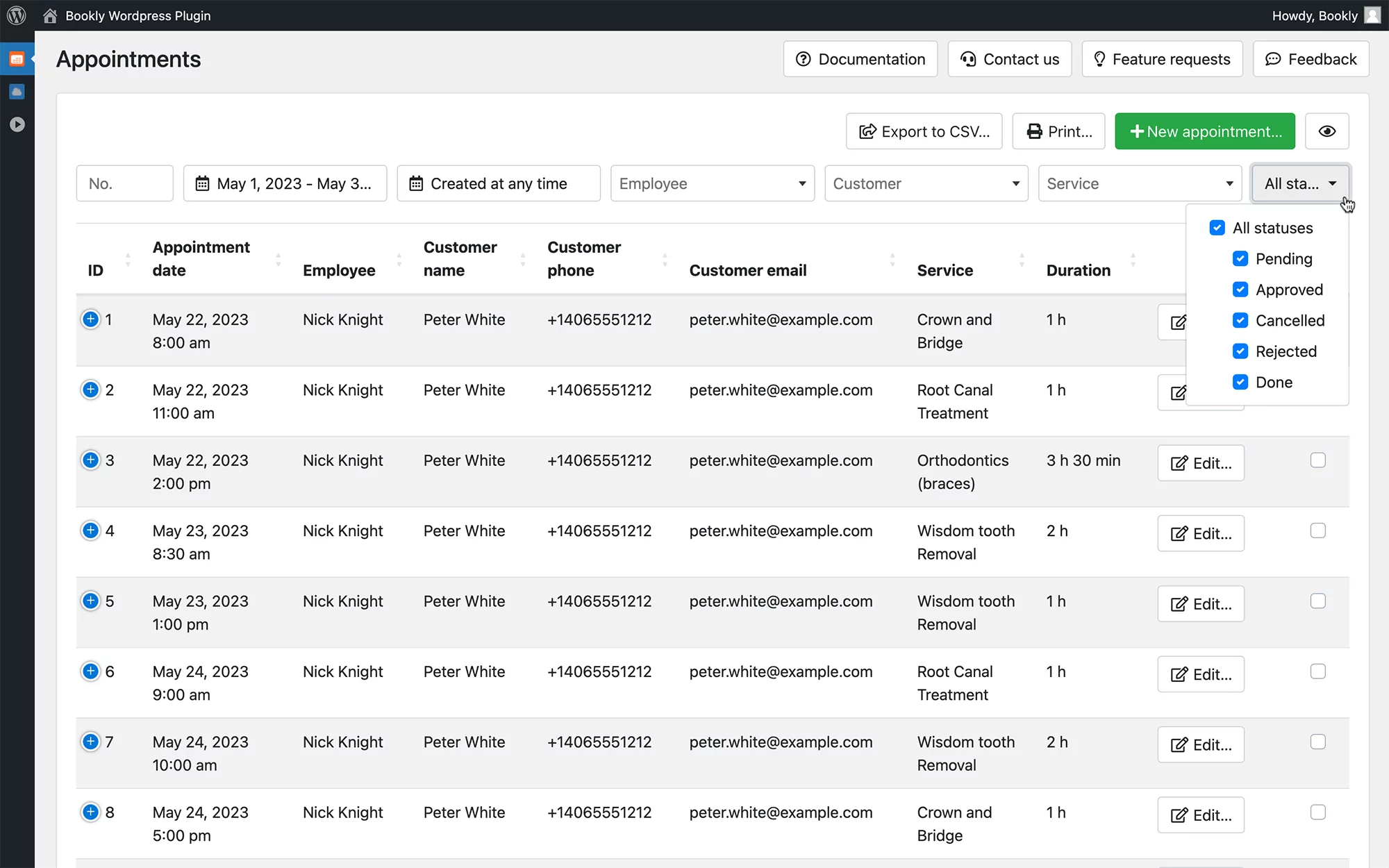
Task: Click the play circle sidebar icon
Action: coord(17,124)
